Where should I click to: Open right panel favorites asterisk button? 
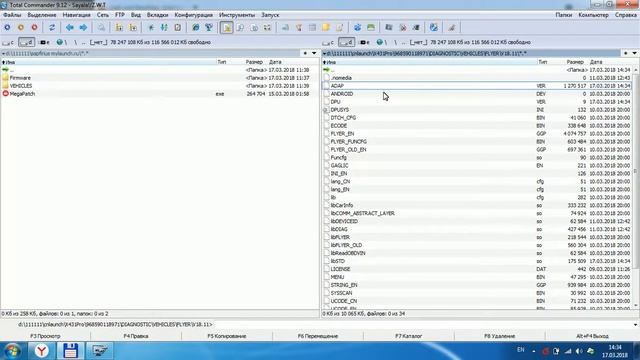point(626,53)
